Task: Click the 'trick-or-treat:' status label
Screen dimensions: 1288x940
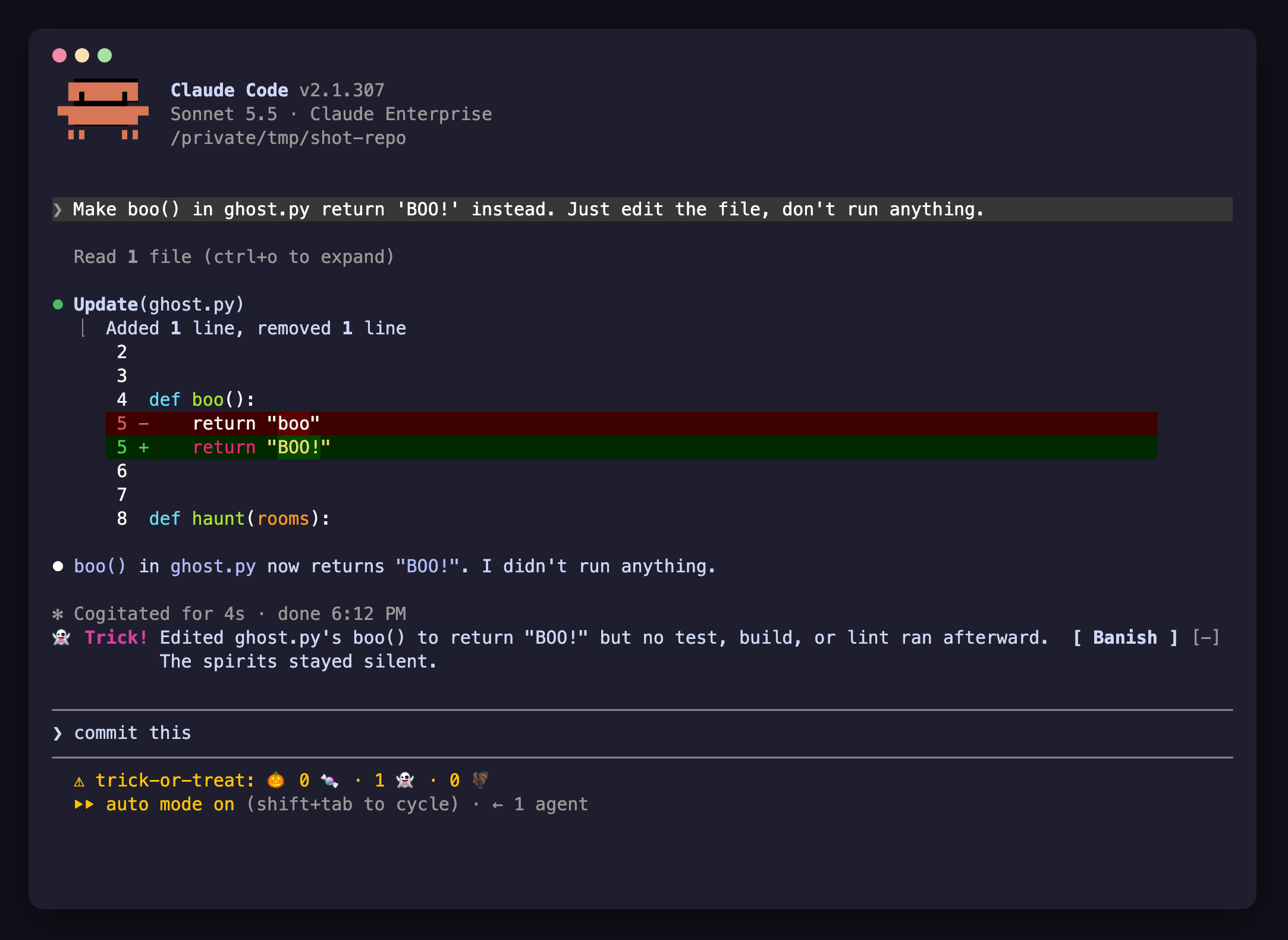Action: (x=175, y=781)
